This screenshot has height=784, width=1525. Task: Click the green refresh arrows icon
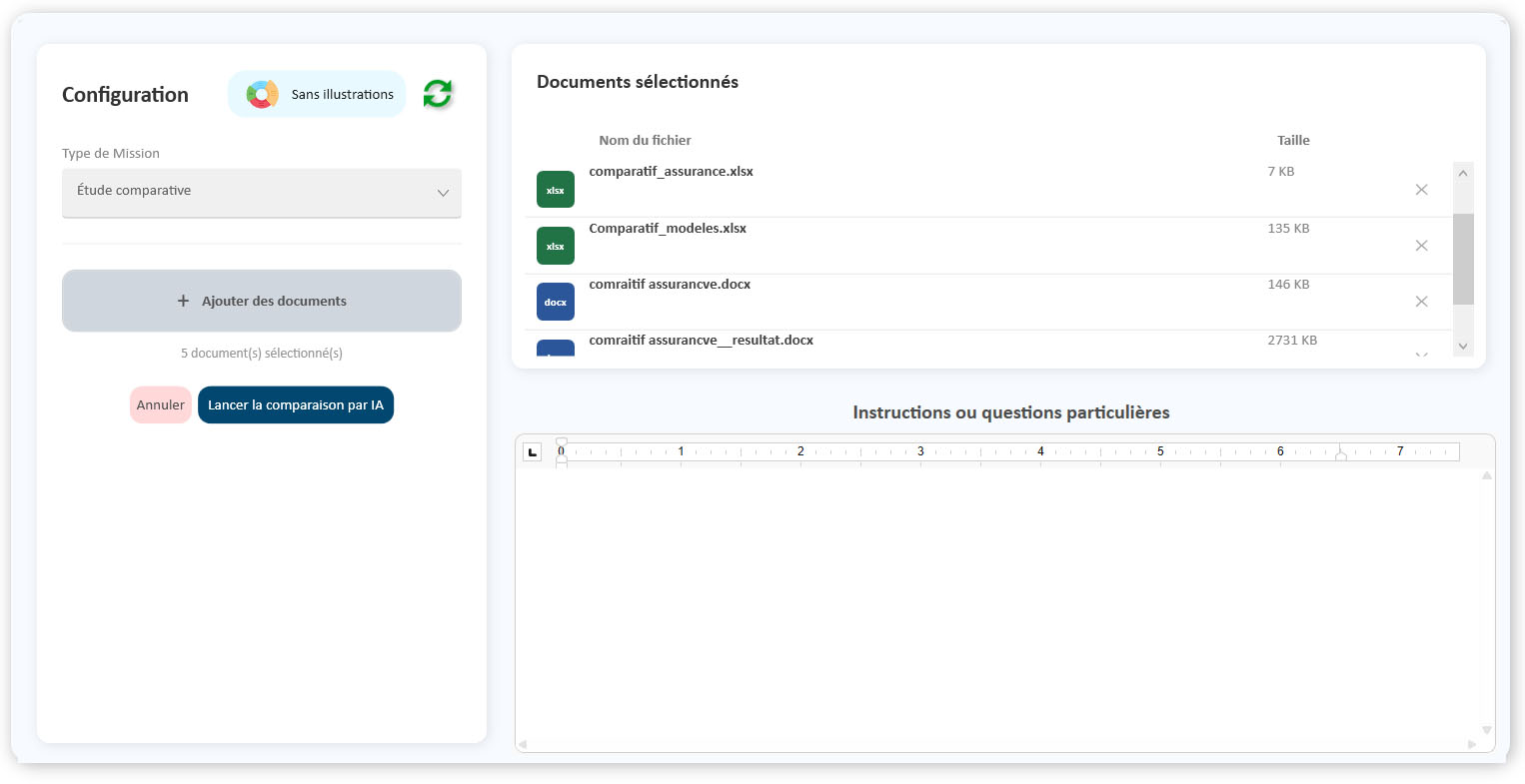(438, 94)
